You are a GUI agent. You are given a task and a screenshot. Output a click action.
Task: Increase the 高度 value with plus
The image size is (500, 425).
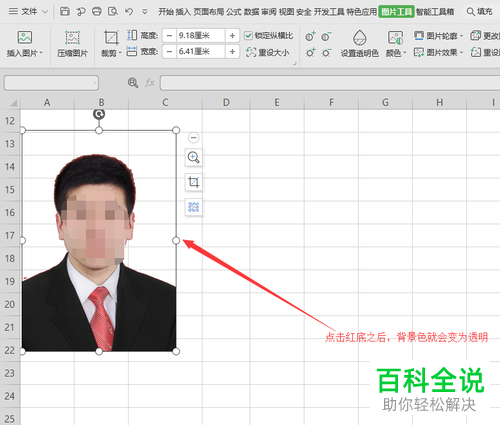(232, 35)
